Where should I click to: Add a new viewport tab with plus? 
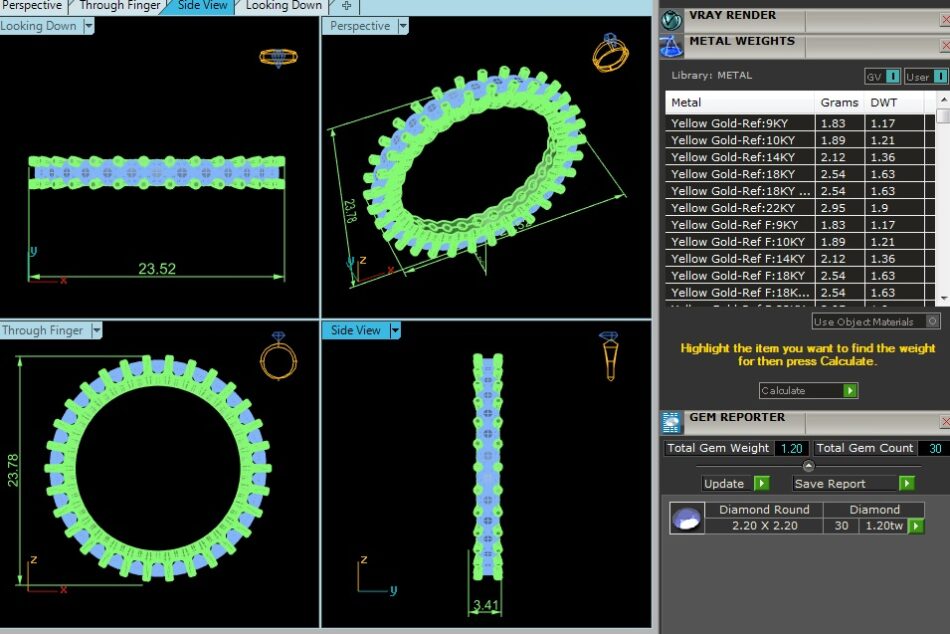pos(346,6)
